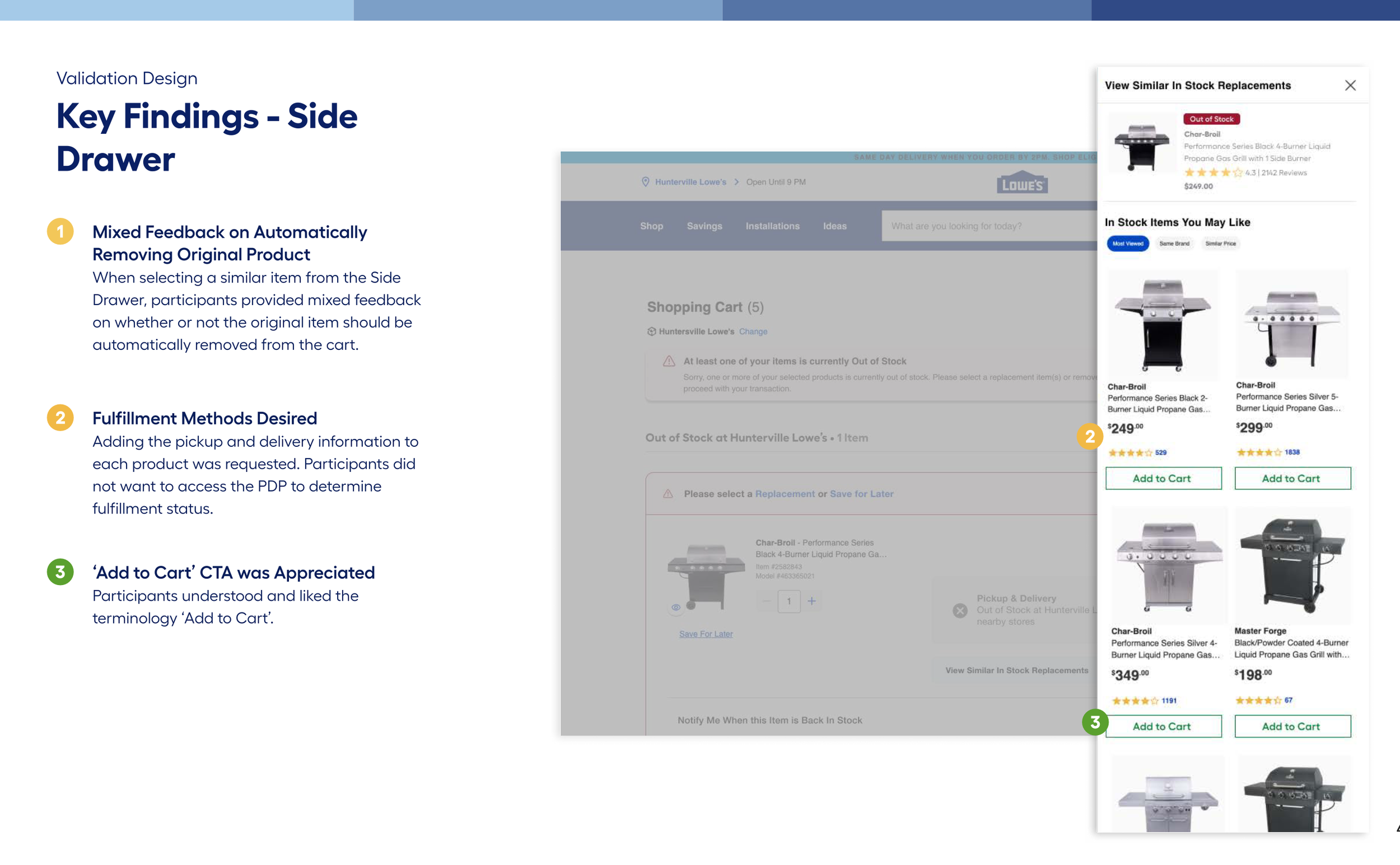Open the Installations menu
This screenshot has height=865, width=1400.
pyautogui.click(x=772, y=226)
